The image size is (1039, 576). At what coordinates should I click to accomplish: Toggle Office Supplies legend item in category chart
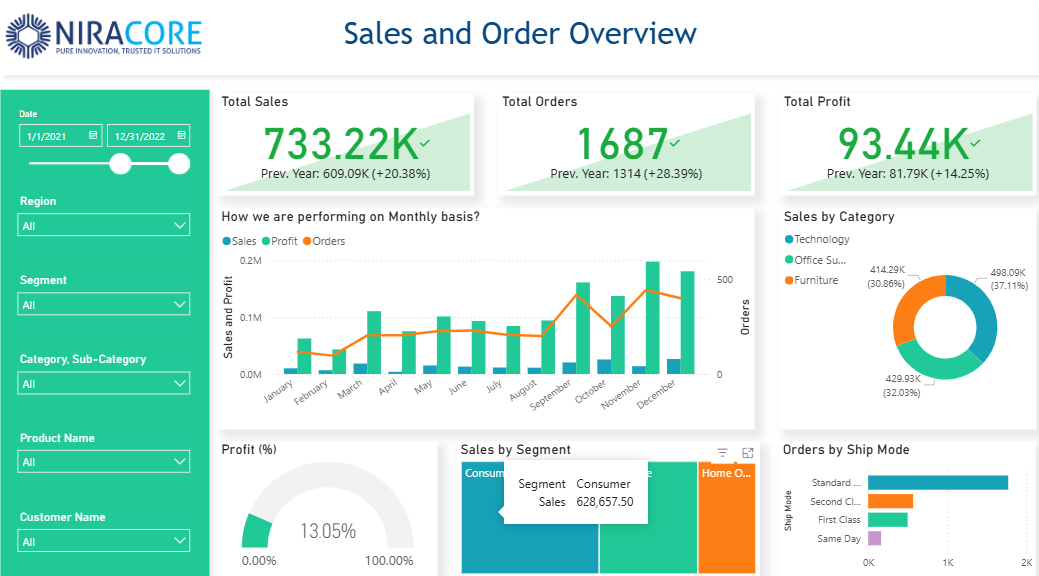[x=816, y=260]
